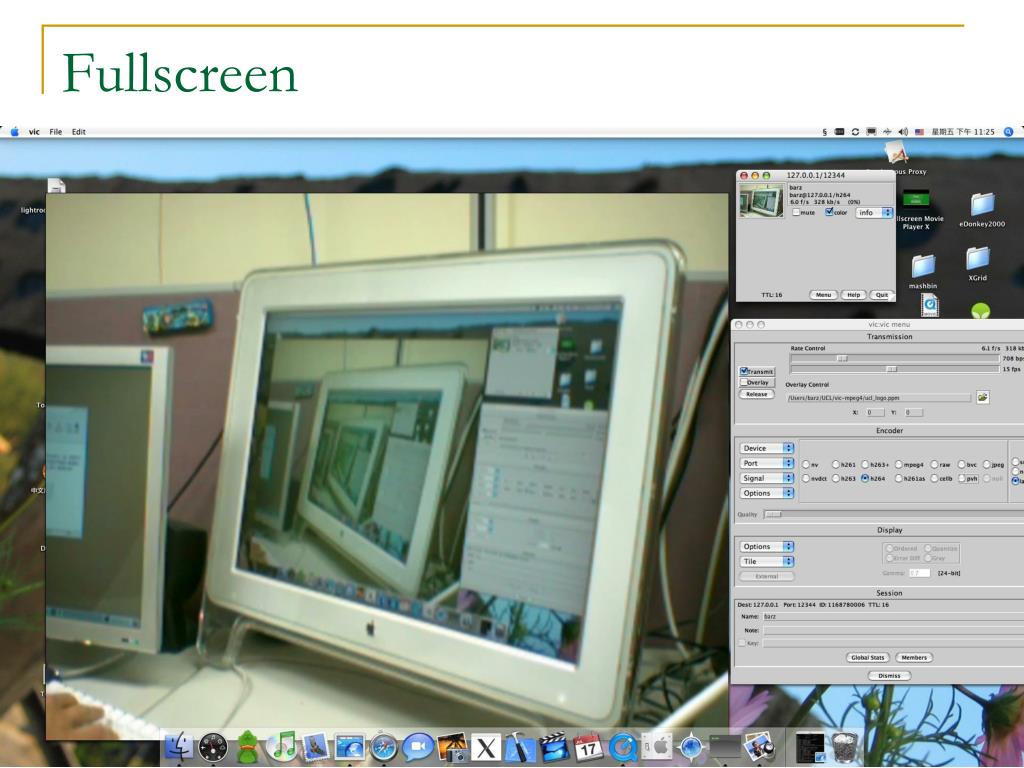The image size is (1024, 768).
Task: Open the Trash in the dock
Action: (x=844, y=746)
